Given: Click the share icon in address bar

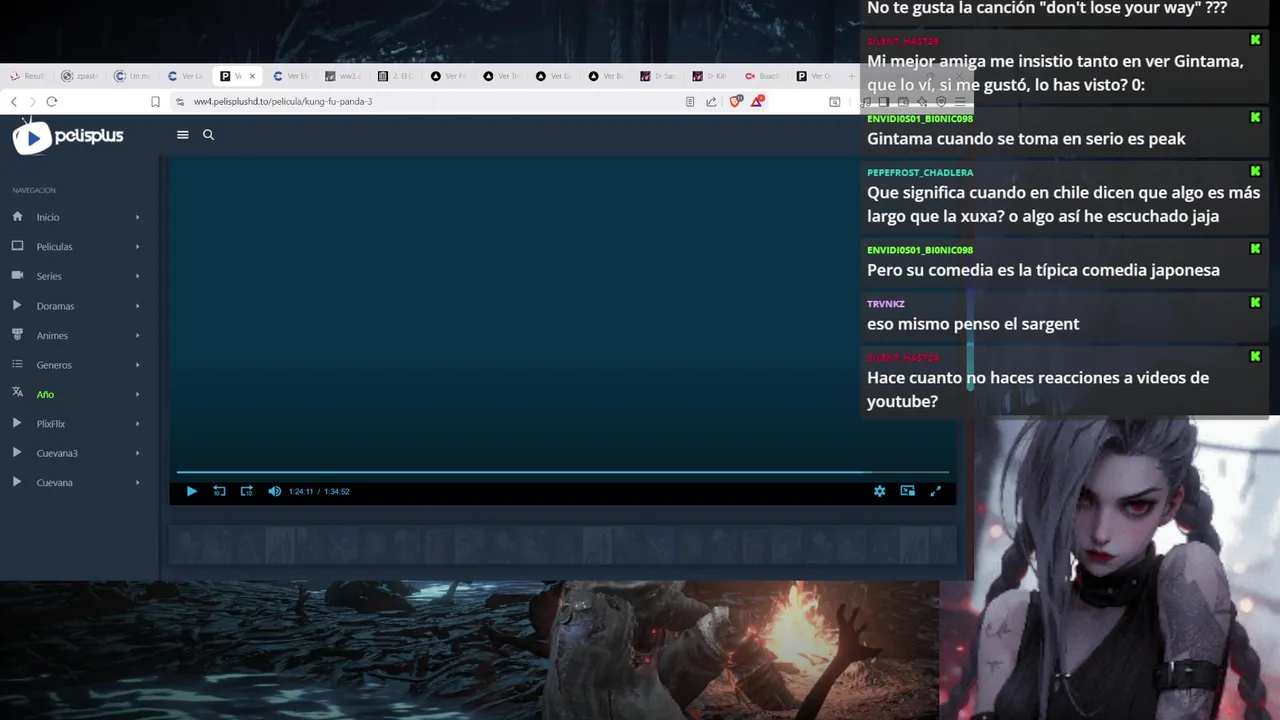Looking at the screenshot, I should coord(711,101).
